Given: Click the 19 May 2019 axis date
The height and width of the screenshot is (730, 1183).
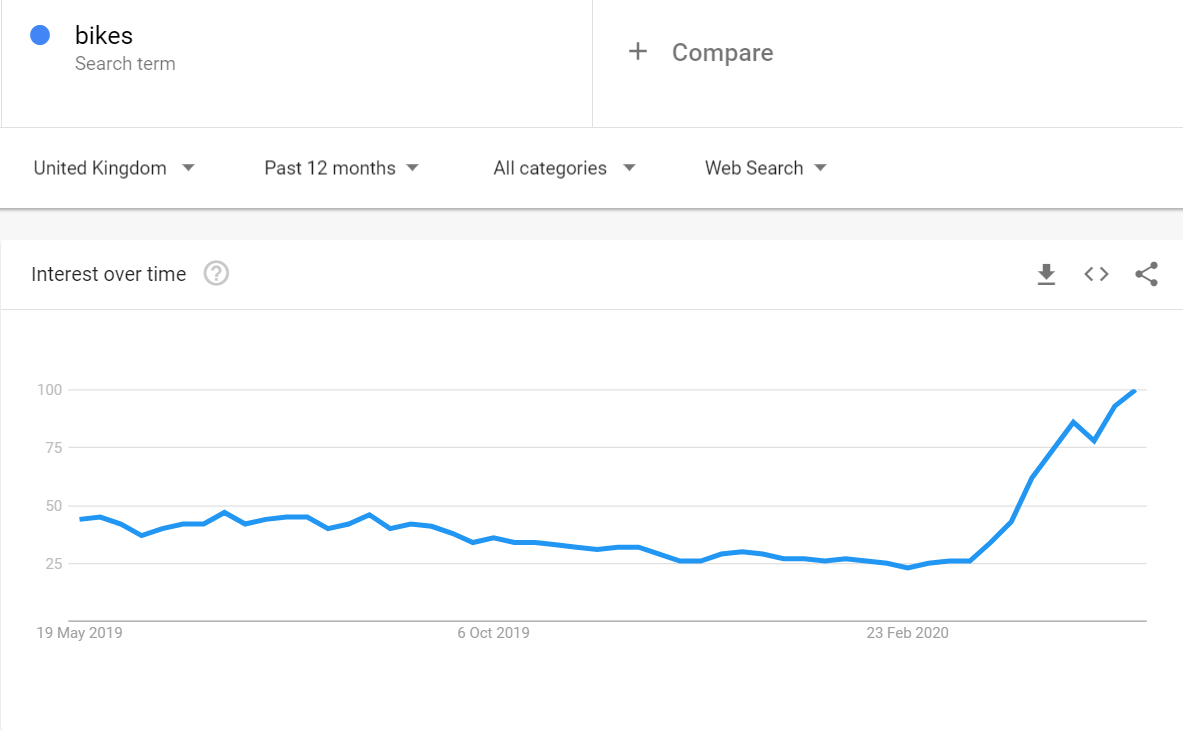Looking at the screenshot, I should (80, 633).
